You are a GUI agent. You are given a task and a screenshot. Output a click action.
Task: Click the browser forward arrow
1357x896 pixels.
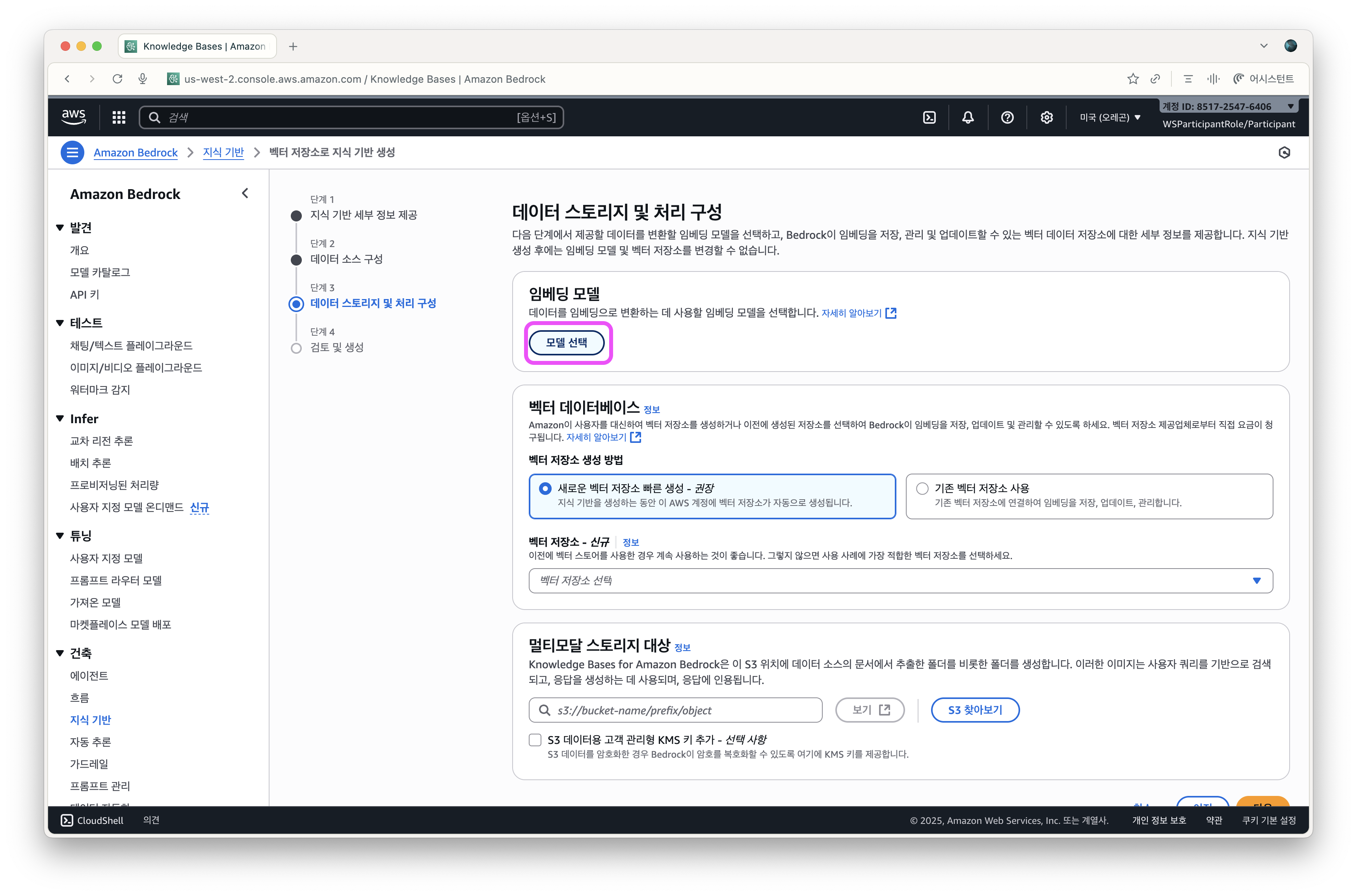click(x=92, y=79)
